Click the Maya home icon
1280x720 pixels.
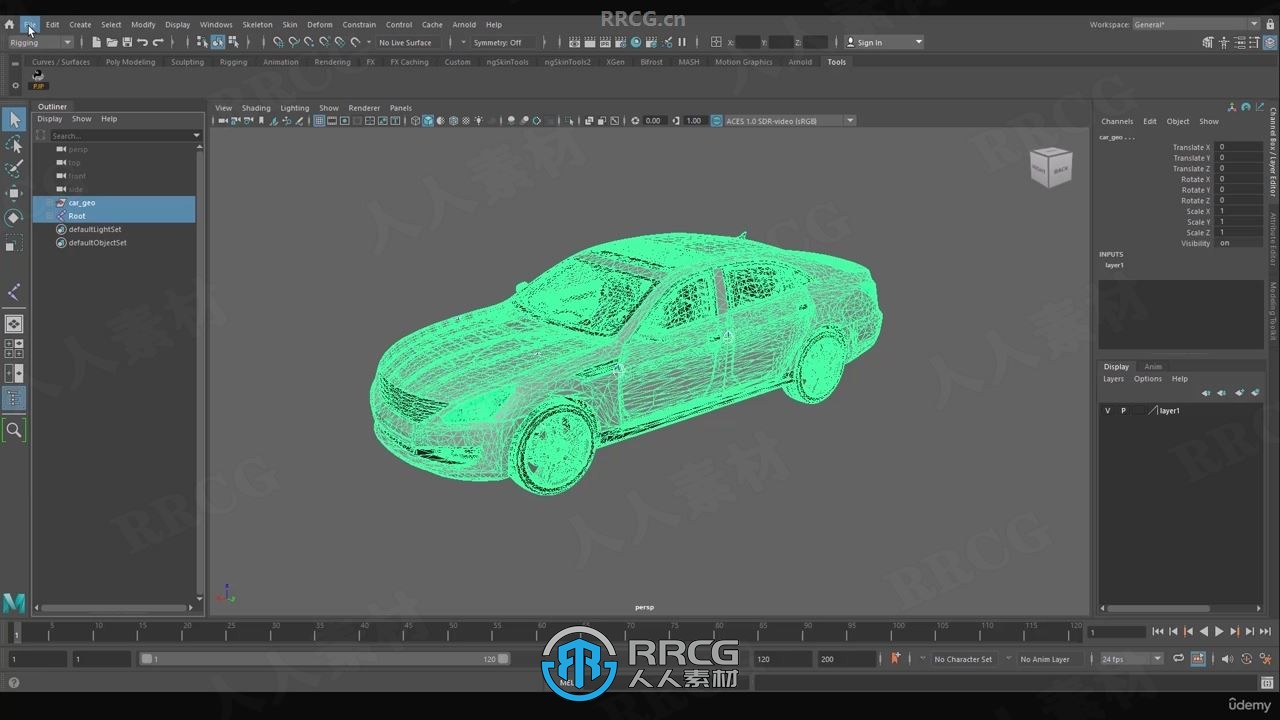[x=10, y=24]
